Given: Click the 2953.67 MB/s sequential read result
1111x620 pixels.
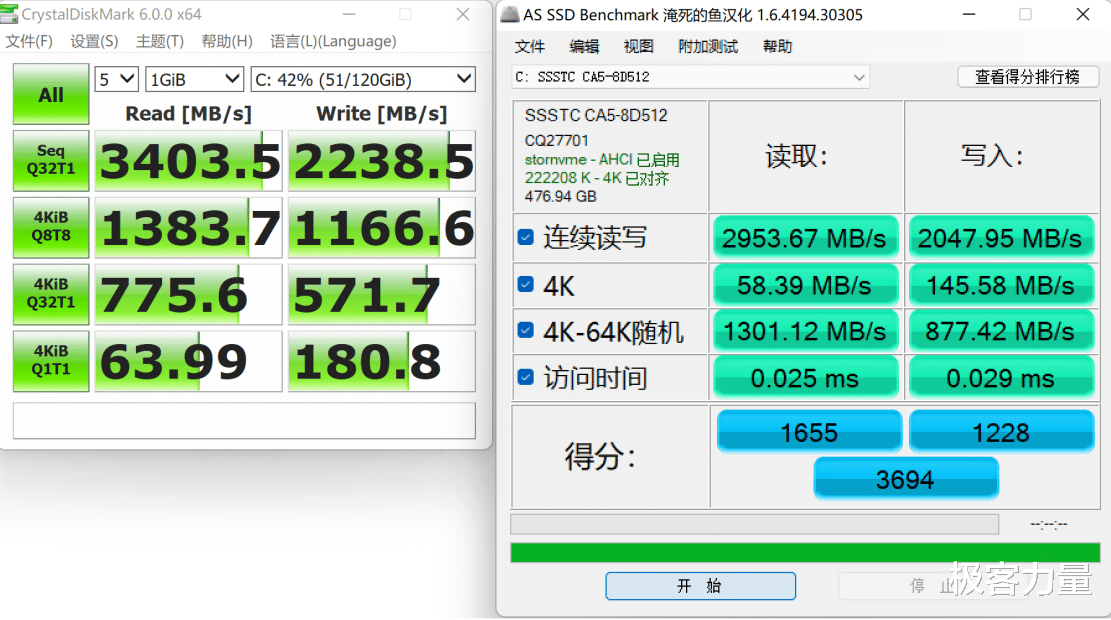Looking at the screenshot, I should pyautogui.click(x=806, y=238).
